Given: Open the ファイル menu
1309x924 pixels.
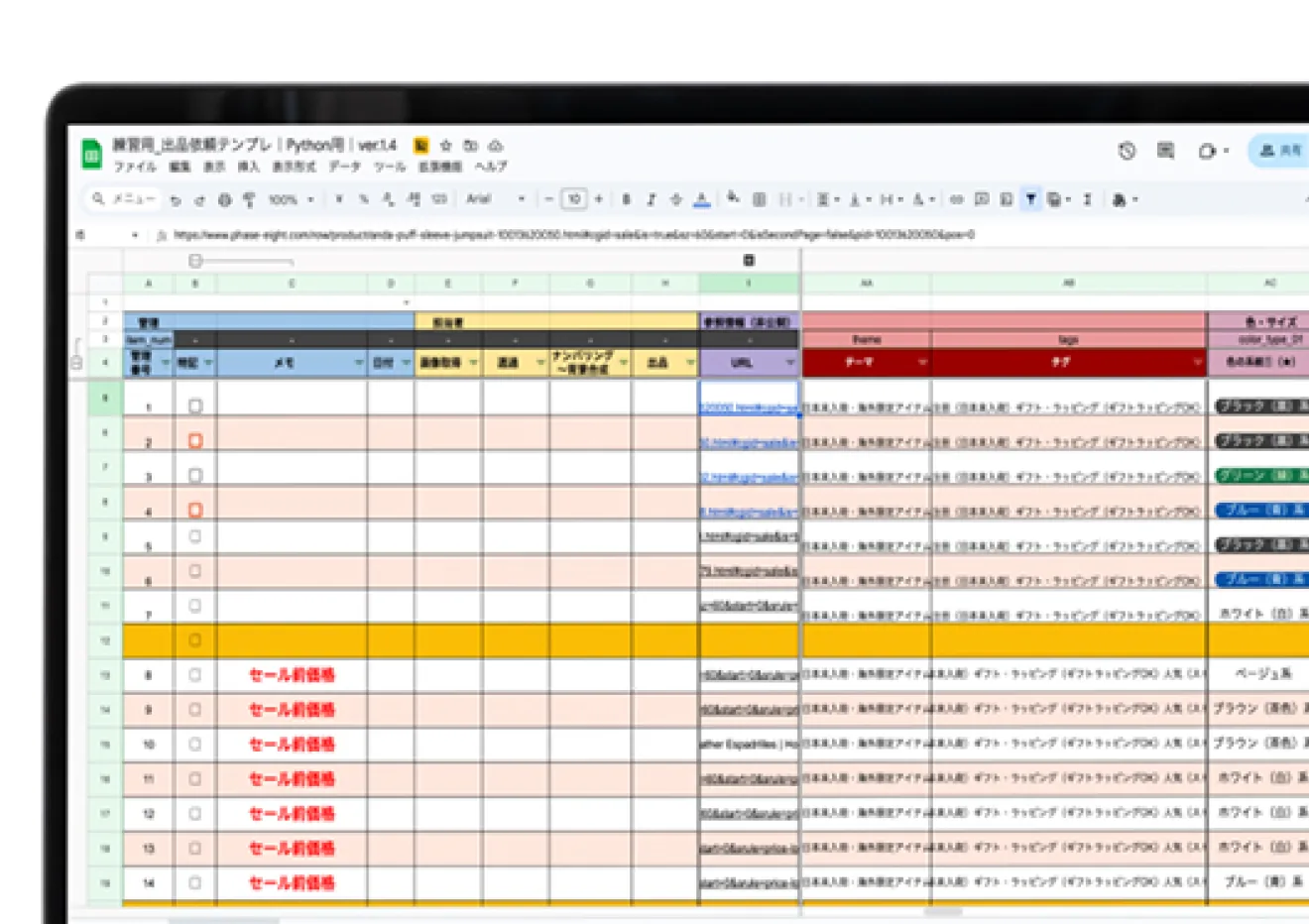Looking at the screenshot, I should [135, 167].
